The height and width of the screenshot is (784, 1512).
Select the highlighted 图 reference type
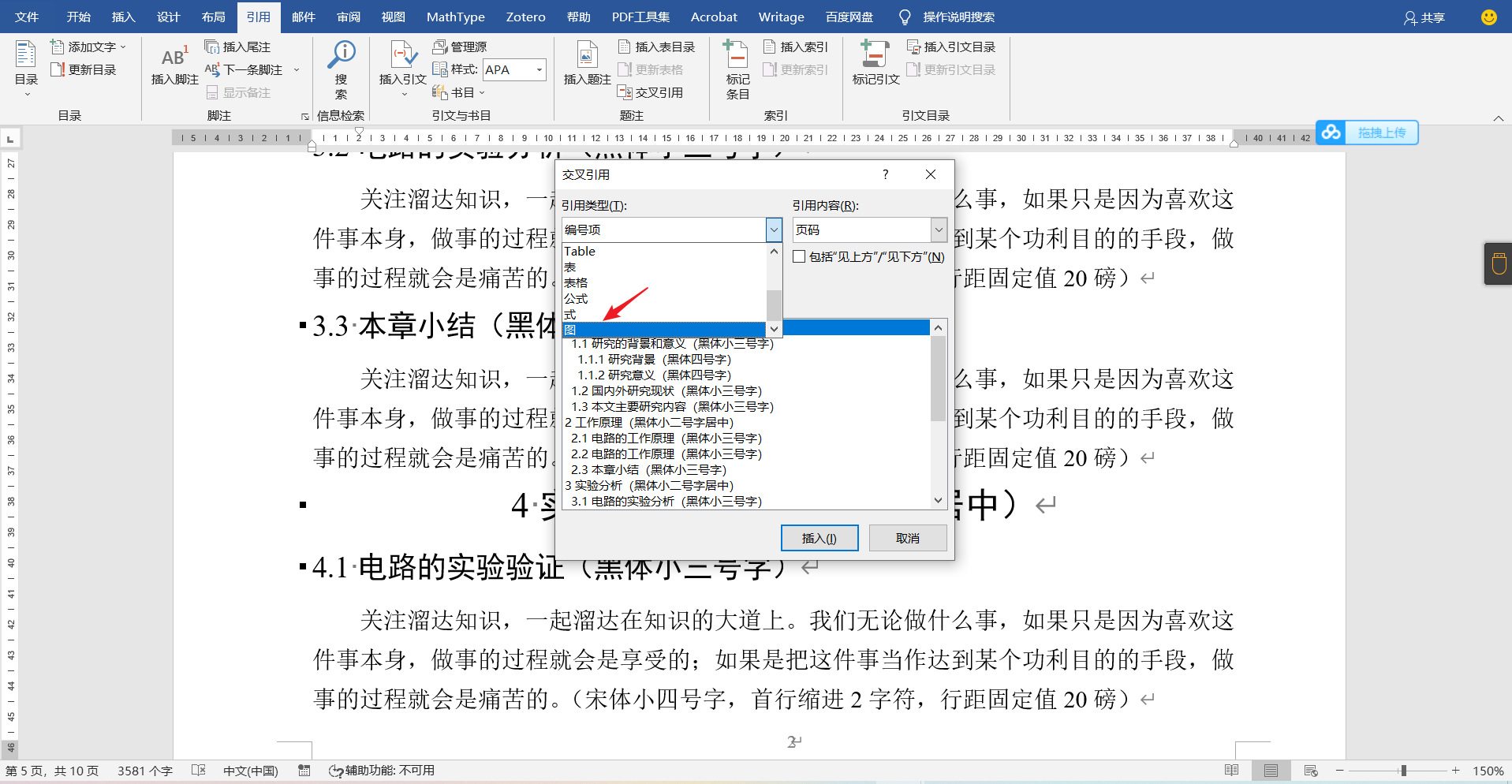coord(663,330)
